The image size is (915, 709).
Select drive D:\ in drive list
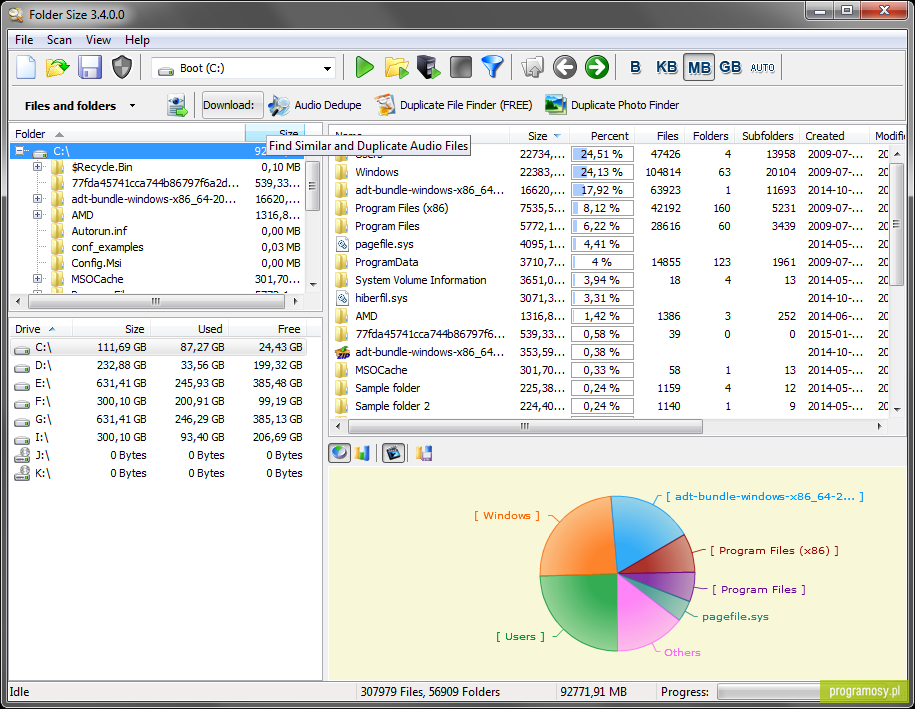click(158, 365)
